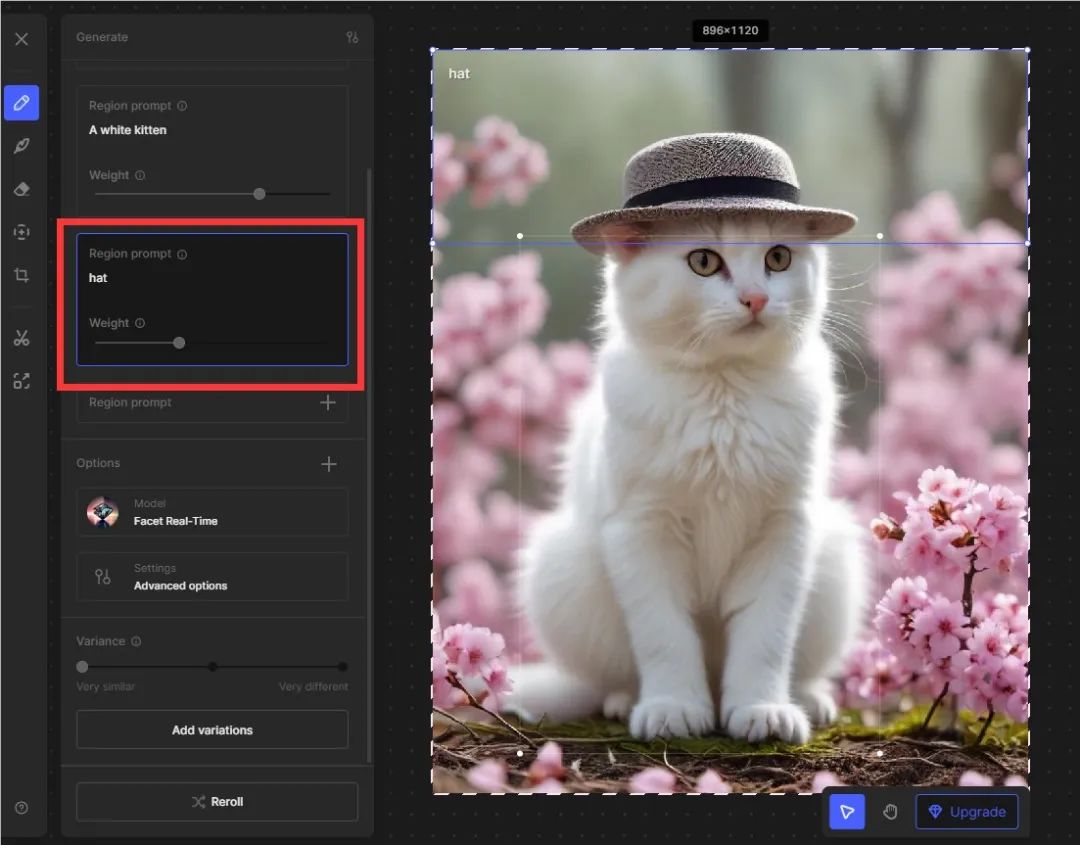Click the Reroll button
The image size is (1080, 845).
click(217, 802)
